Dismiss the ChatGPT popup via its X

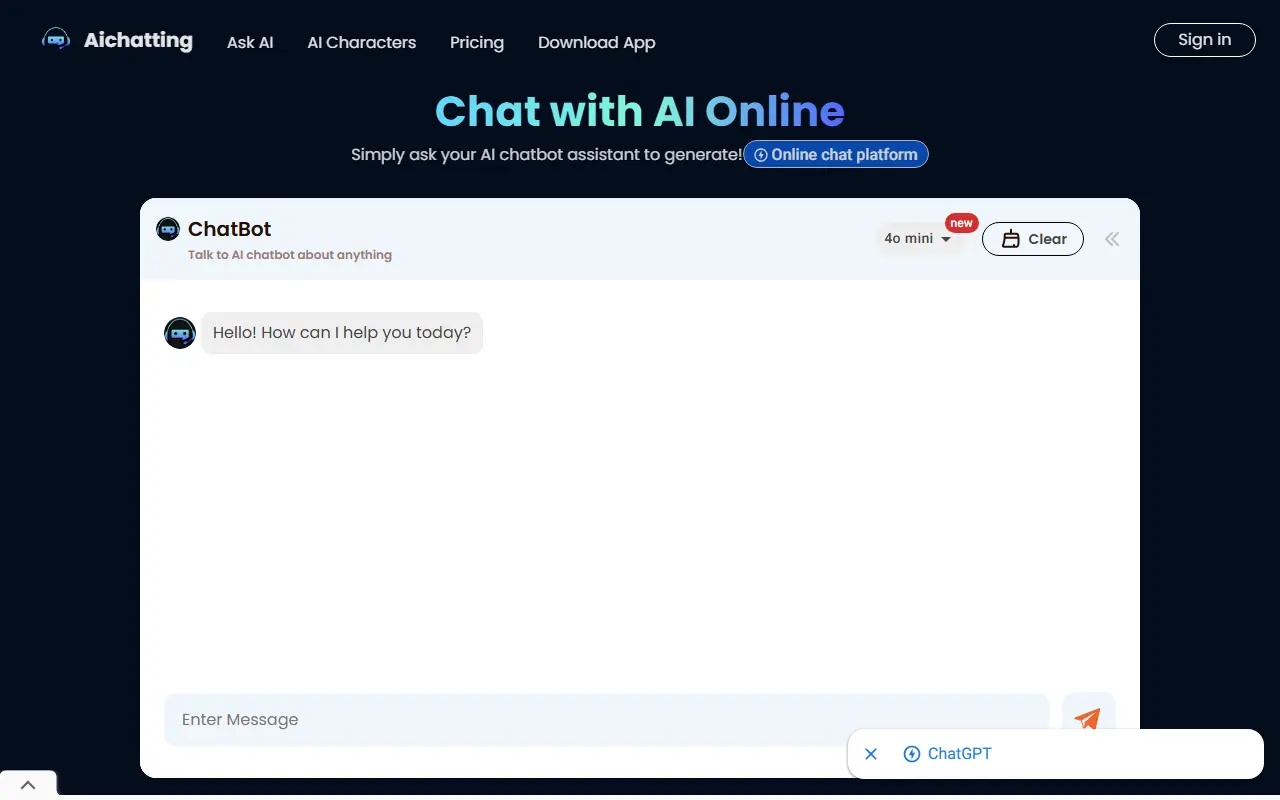click(870, 753)
